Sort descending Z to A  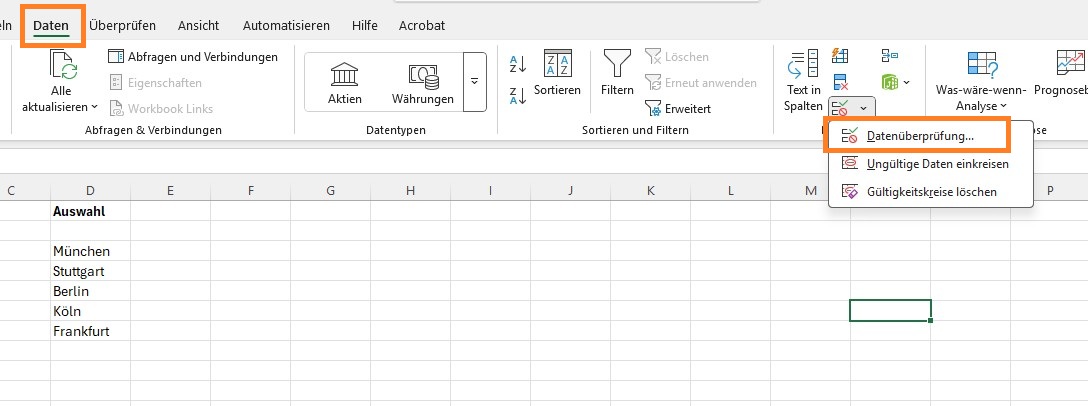click(518, 96)
